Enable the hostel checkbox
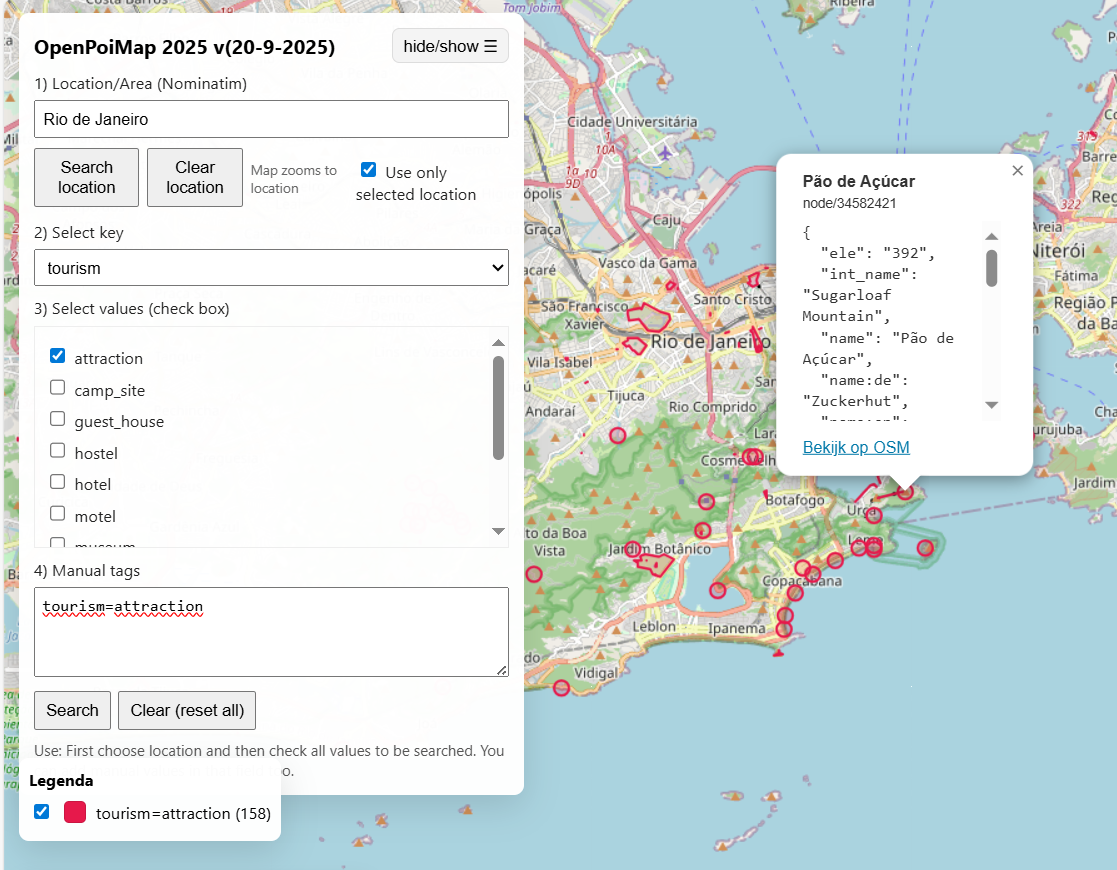The width and height of the screenshot is (1117, 870). click(x=58, y=451)
